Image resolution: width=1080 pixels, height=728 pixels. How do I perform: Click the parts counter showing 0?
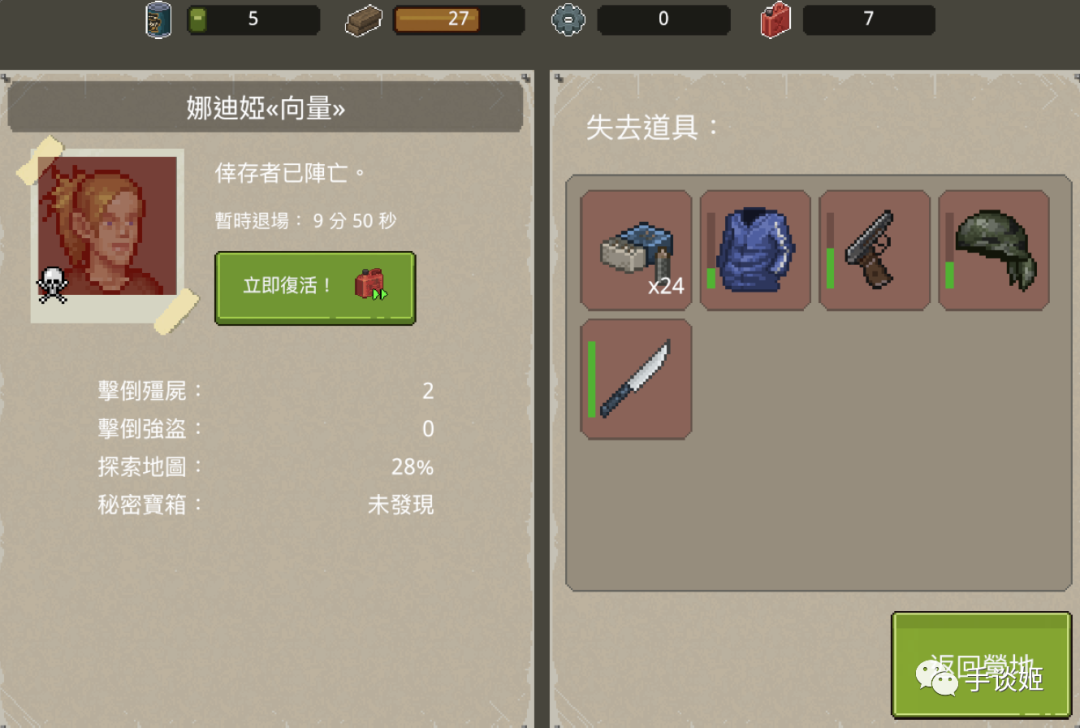point(663,19)
